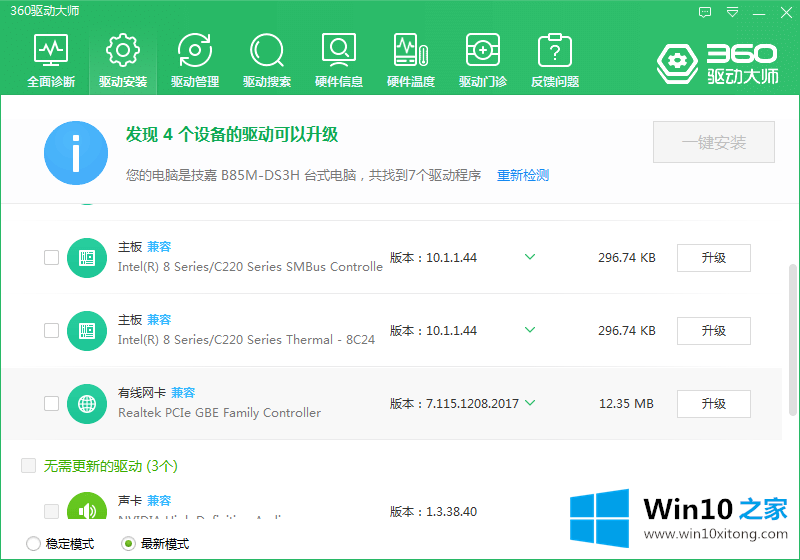
Task: Switch to the 全面诊断 tab label
Action: pyautogui.click(x=51, y=82)
